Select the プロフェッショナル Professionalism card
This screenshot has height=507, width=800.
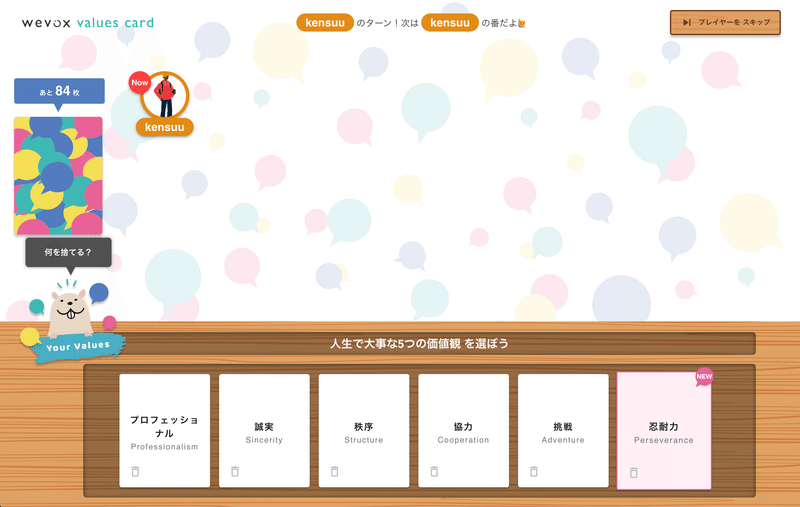coord(165,430)
